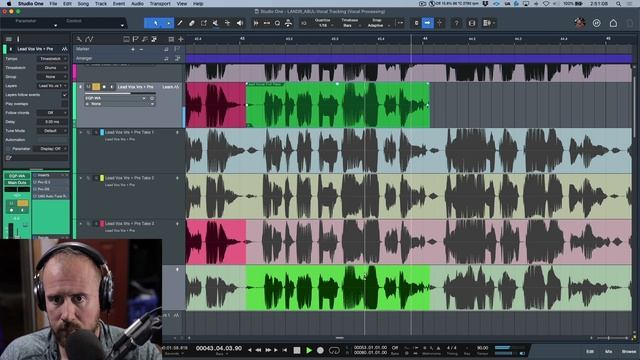
Task: Toggle Loop in the transport bar
Action: [x=334, y=350]
